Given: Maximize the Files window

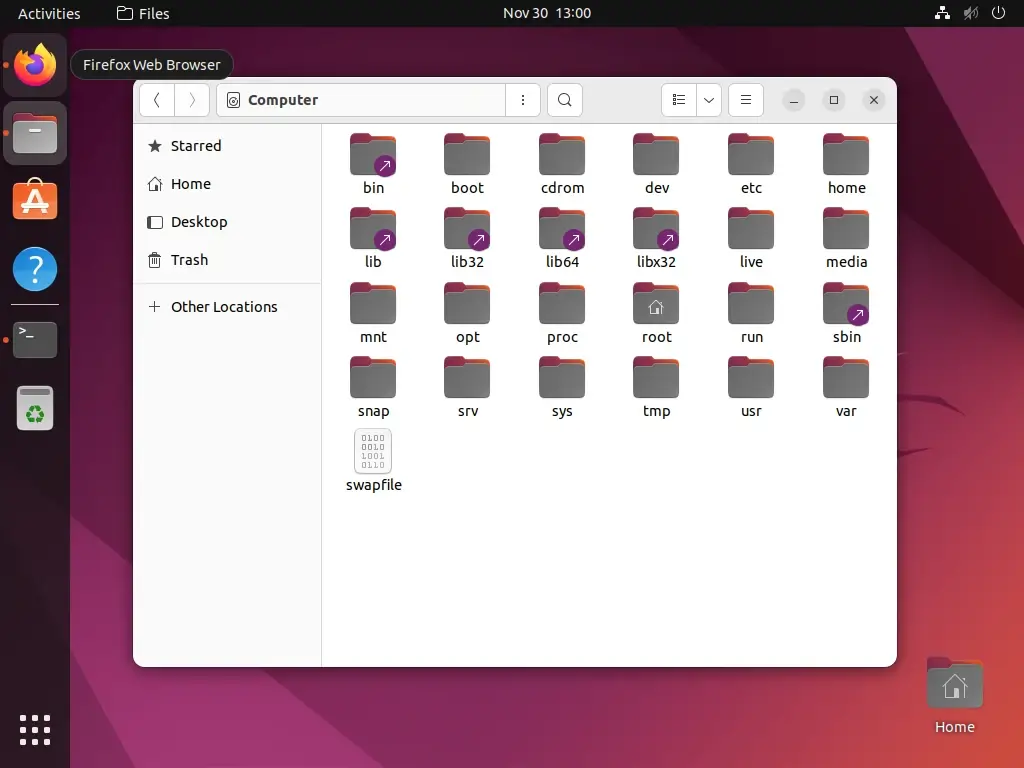Looking at the screenshot, I should point(834,100).
